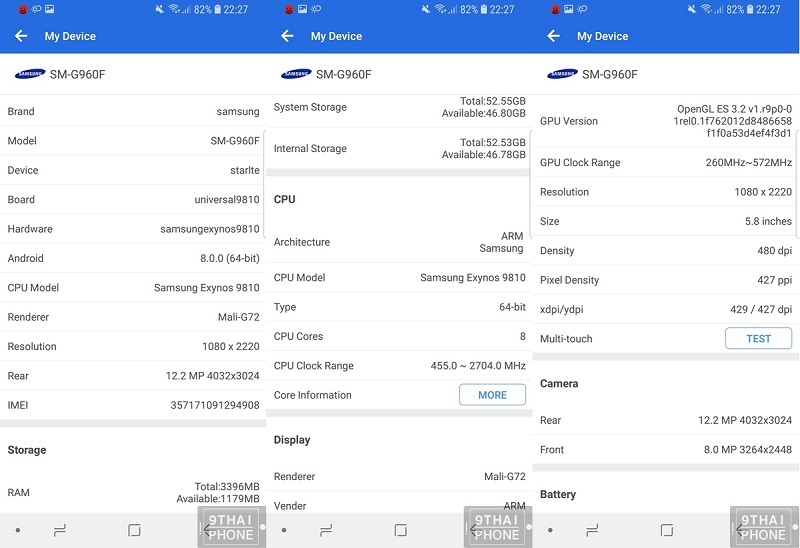The width and height of the screenshot is (800, 548).
Task: Click the TEST button for Multi-touch
Action: [x=758, y=339]
